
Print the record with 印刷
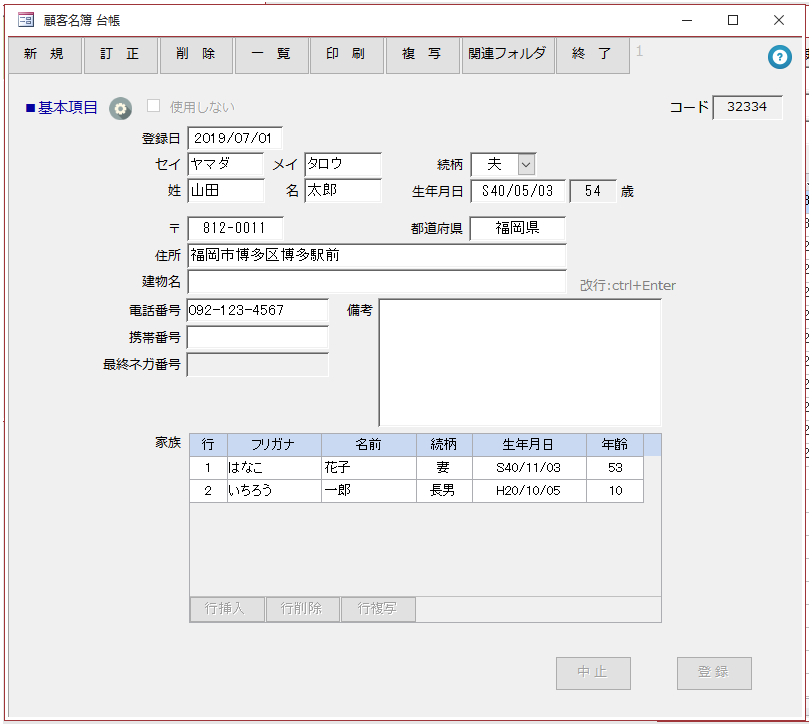[x=346, y=56]
